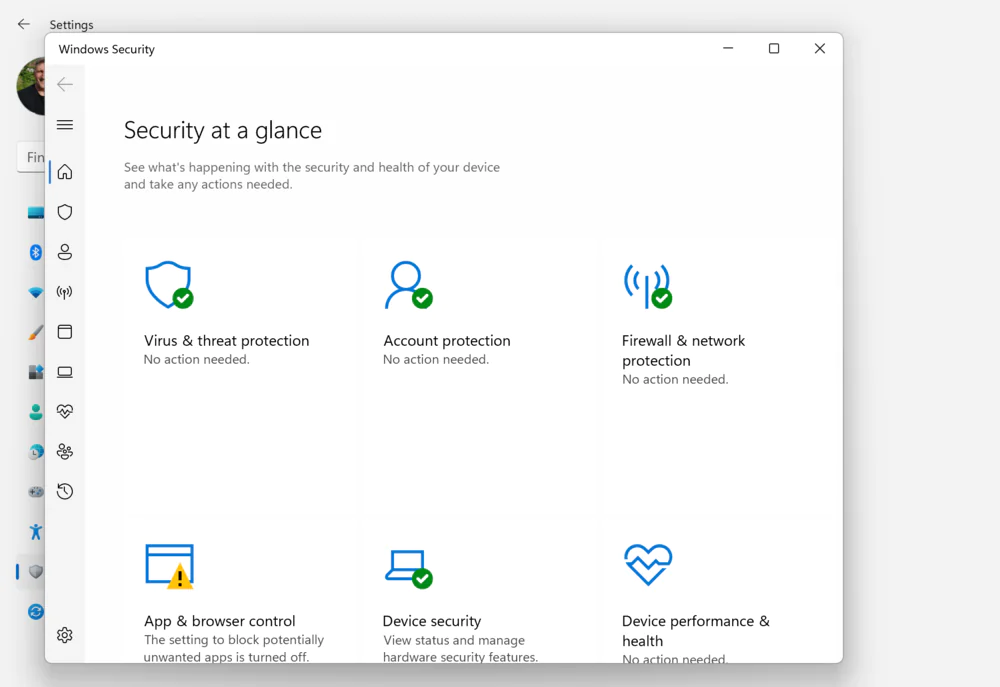
Task: Open Family options icon in sidebar
Action: point(65,452)
